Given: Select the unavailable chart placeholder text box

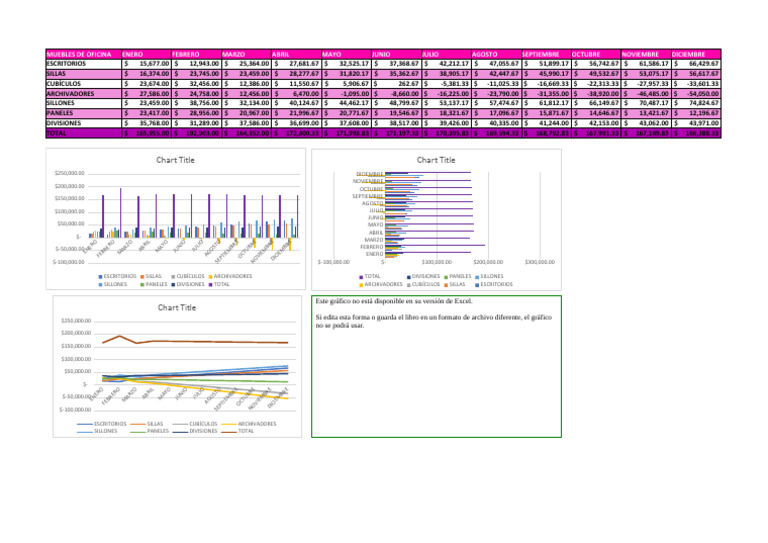Looking at the screenshot, I should click(x=439, y=364).
